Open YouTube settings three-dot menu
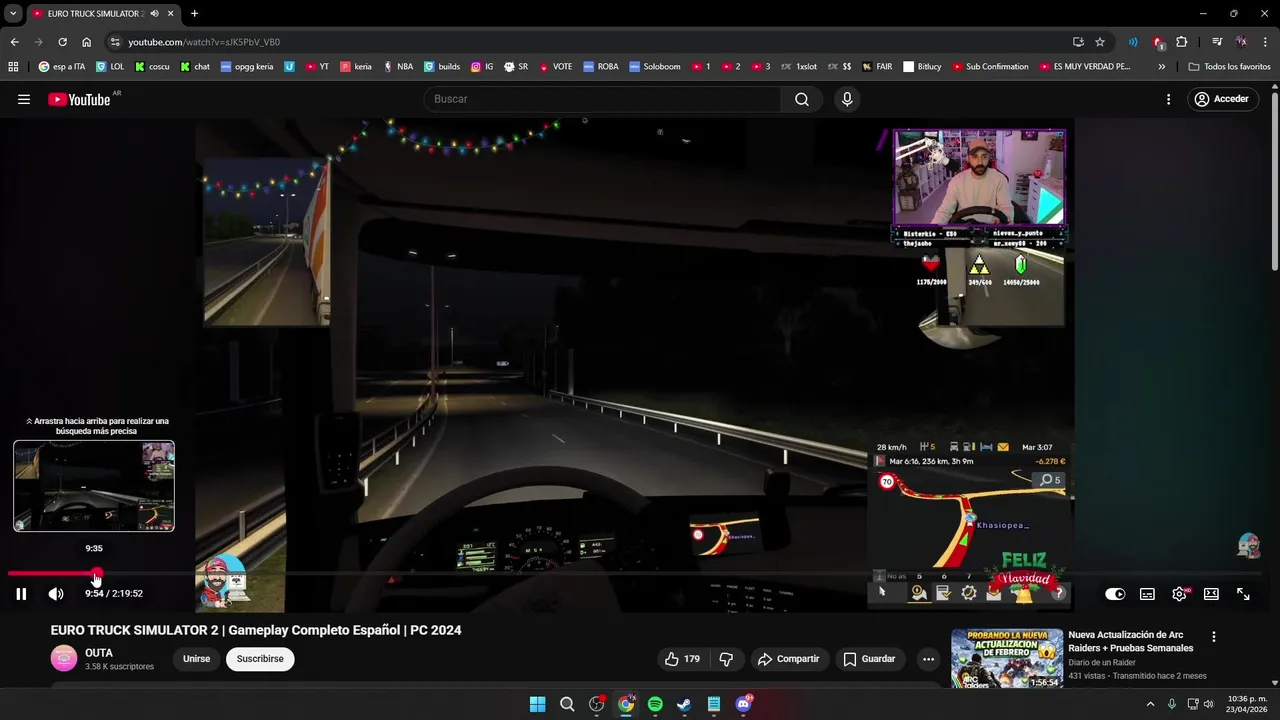 point(1168,99)
